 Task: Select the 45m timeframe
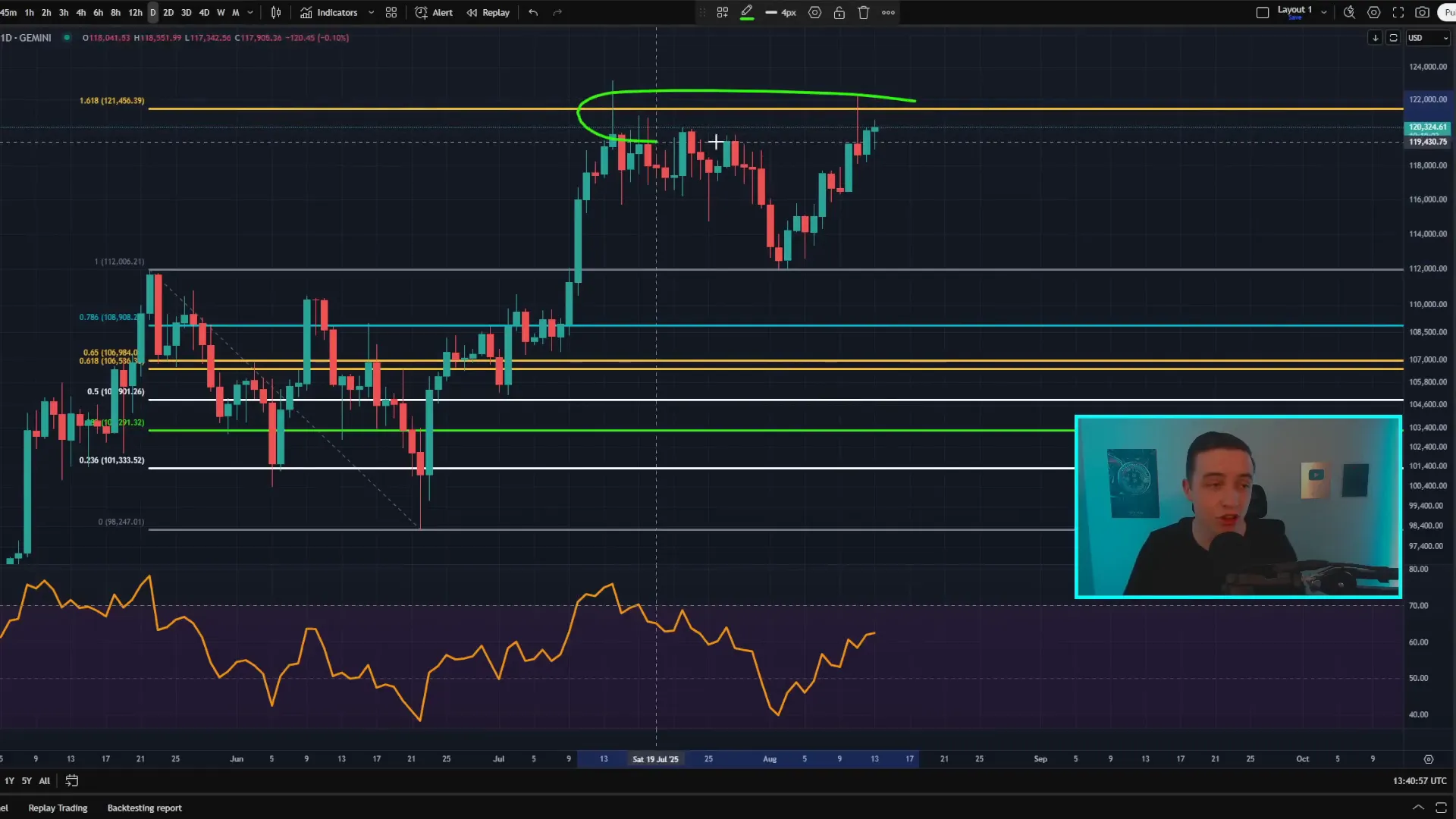(8, 12)
